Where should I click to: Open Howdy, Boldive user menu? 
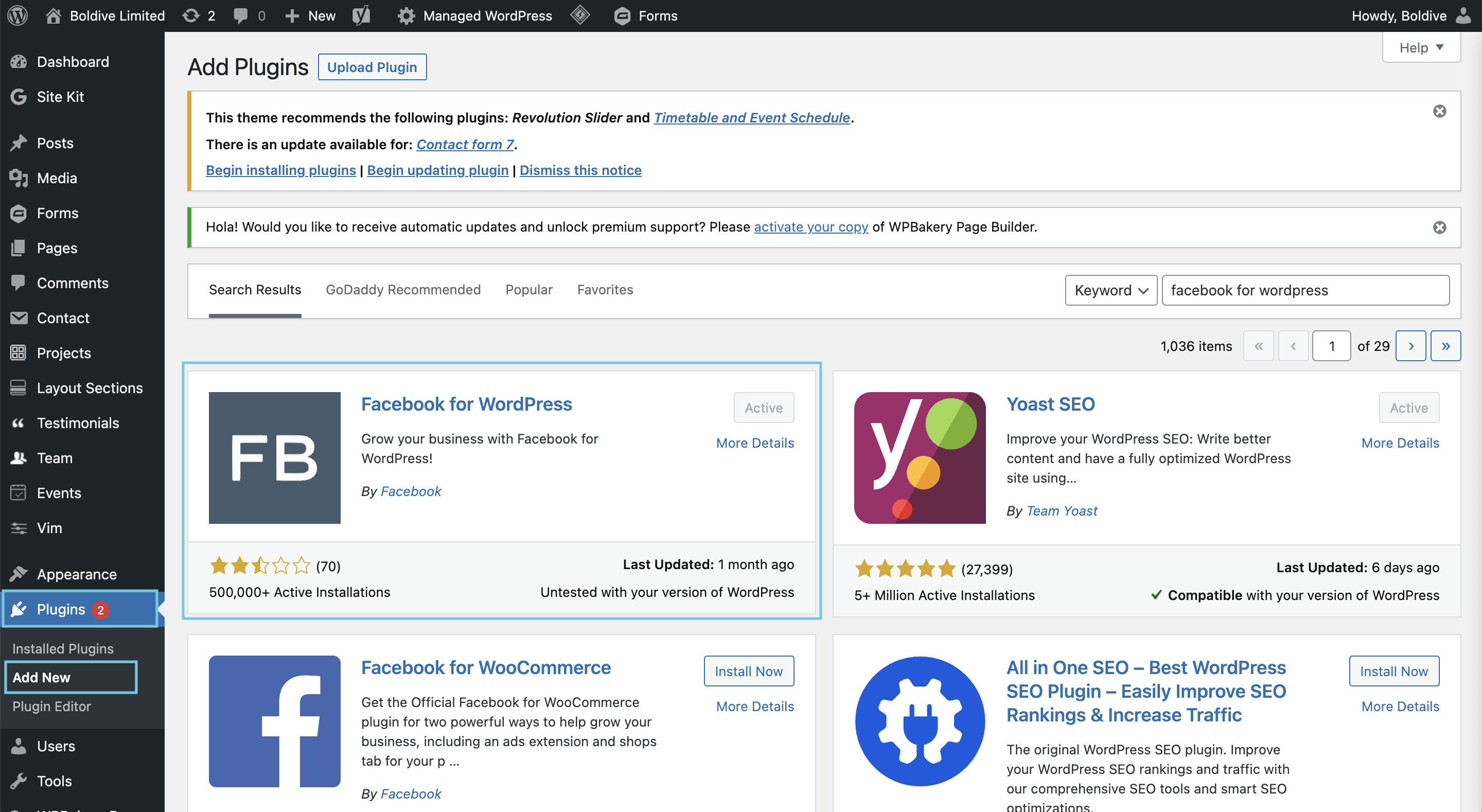[x=1411, y=15]
